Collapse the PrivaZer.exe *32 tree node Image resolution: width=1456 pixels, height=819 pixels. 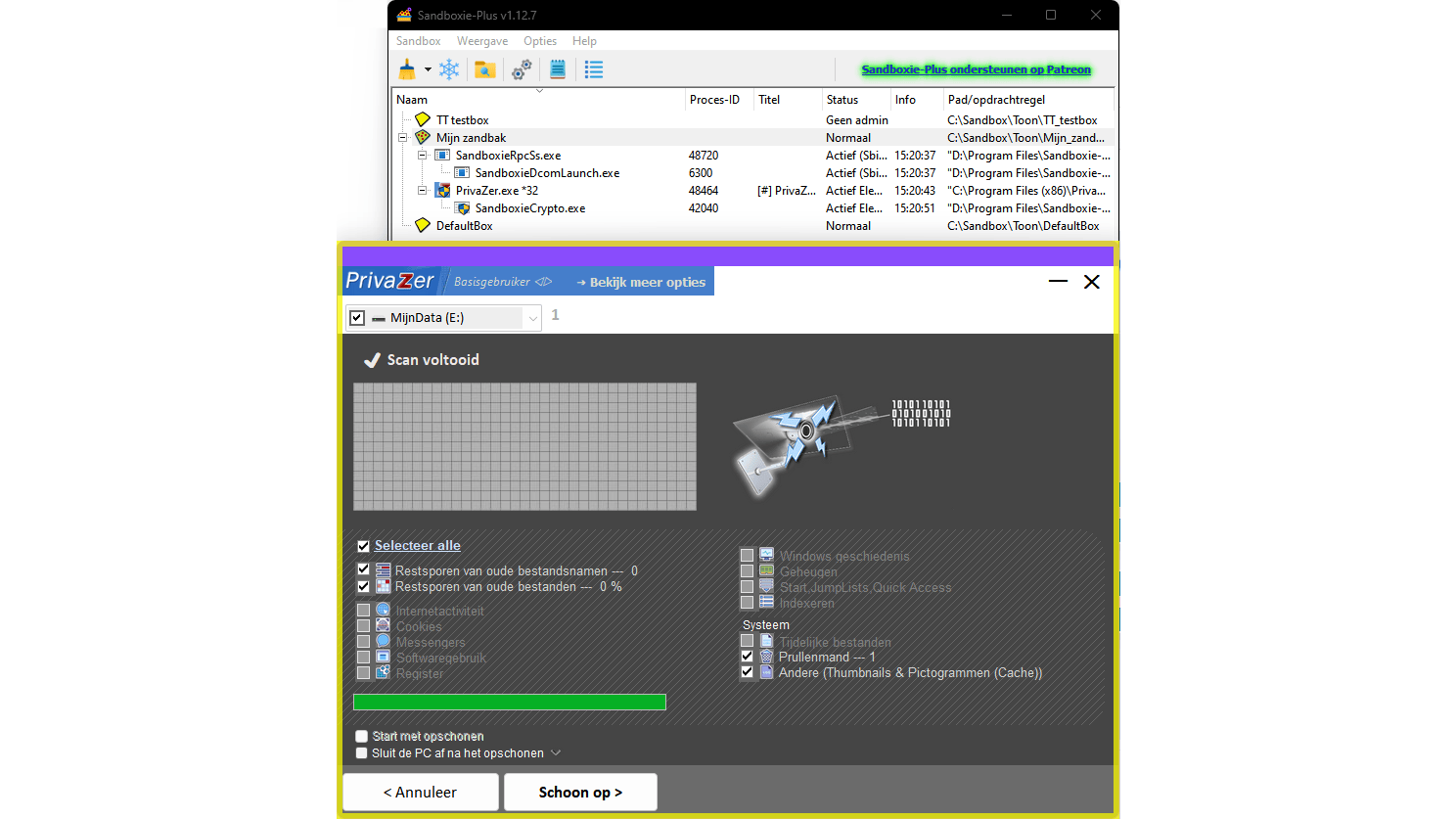click(x=422, y=191)
